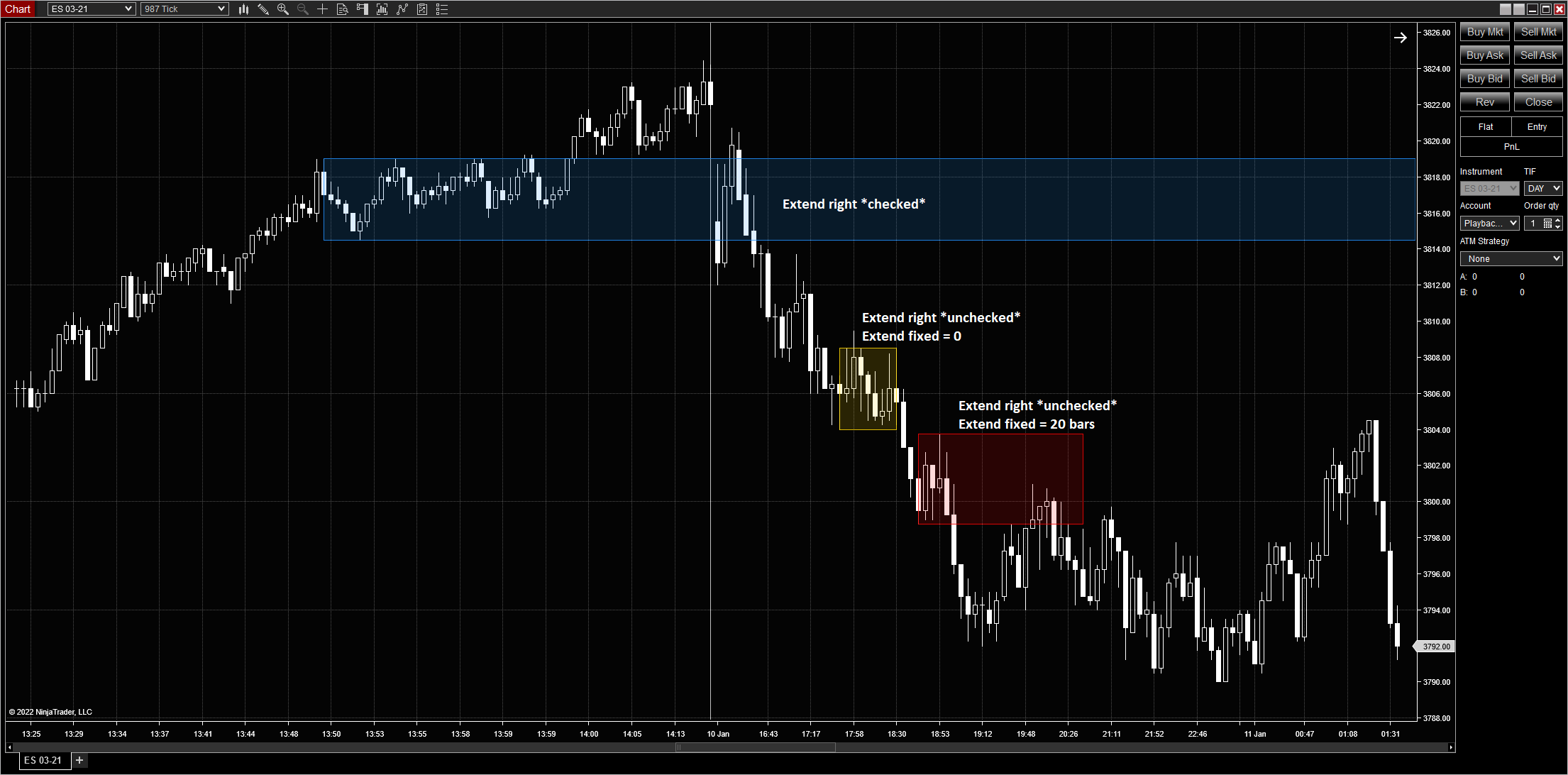
Task: Click the zoom in magnifier icon
Action: 283,9
